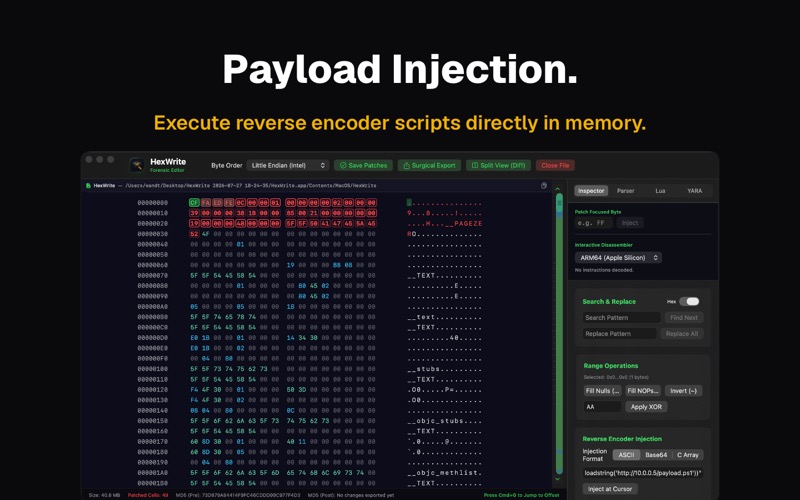800x500 pixels.
Task: Click the Search Pattern input field
Action: (x=621, y=317)
